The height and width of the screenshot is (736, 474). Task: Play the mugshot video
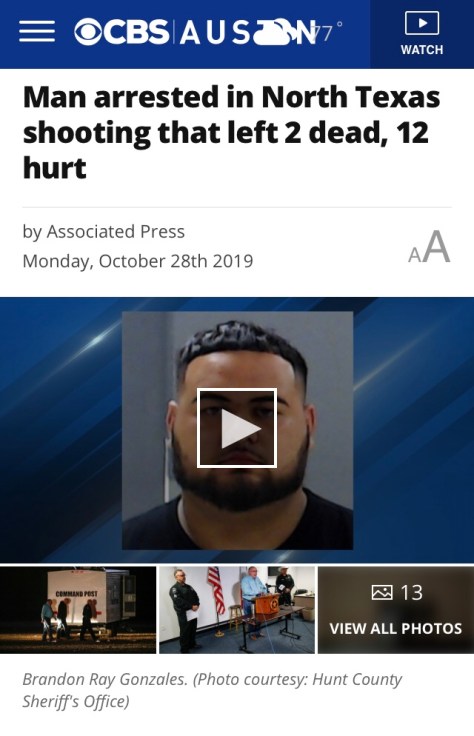(237, 428)
